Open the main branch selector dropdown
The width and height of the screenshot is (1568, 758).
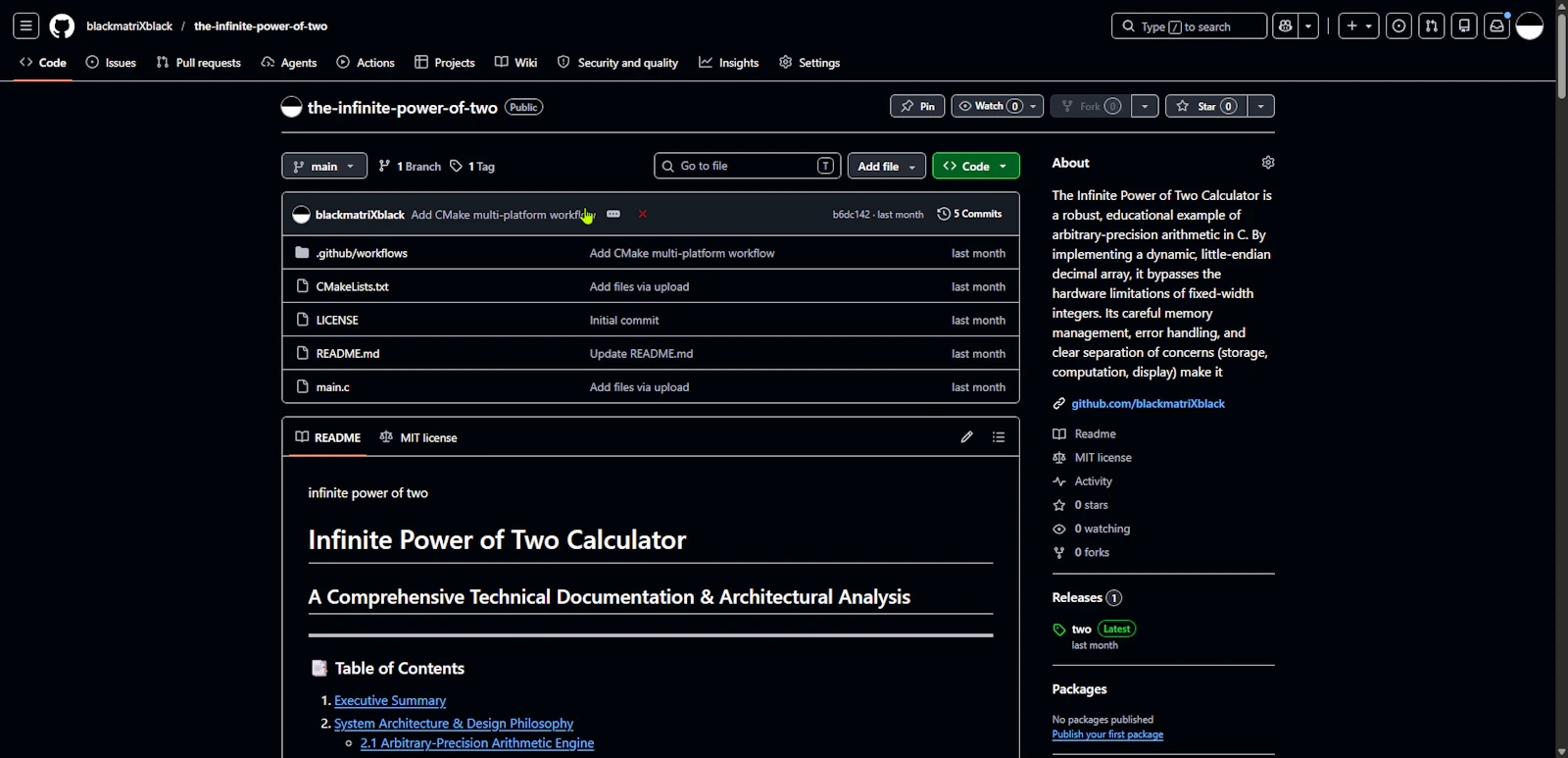tap(324, 166)
